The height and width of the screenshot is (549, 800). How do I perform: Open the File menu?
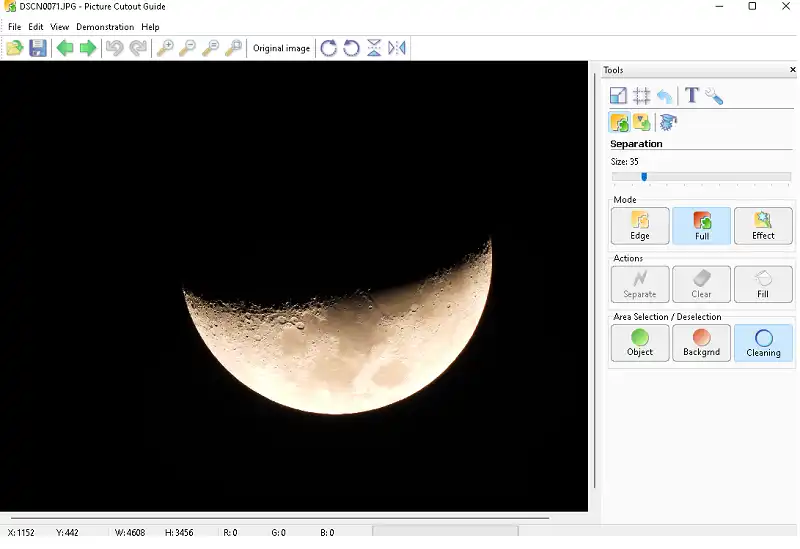point(14,27)
